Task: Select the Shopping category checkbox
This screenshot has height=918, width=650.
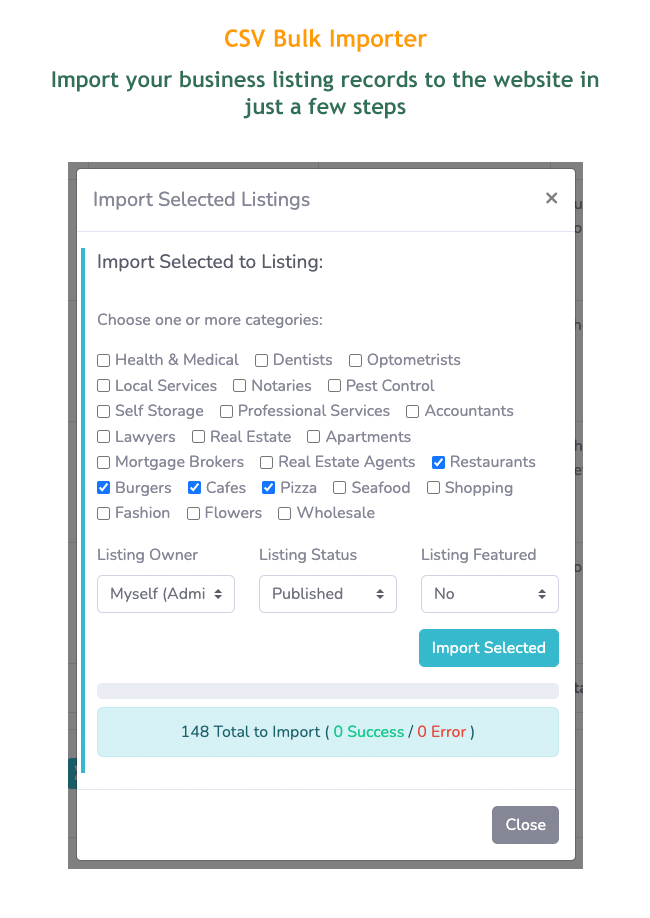Action: coord(434,488)
